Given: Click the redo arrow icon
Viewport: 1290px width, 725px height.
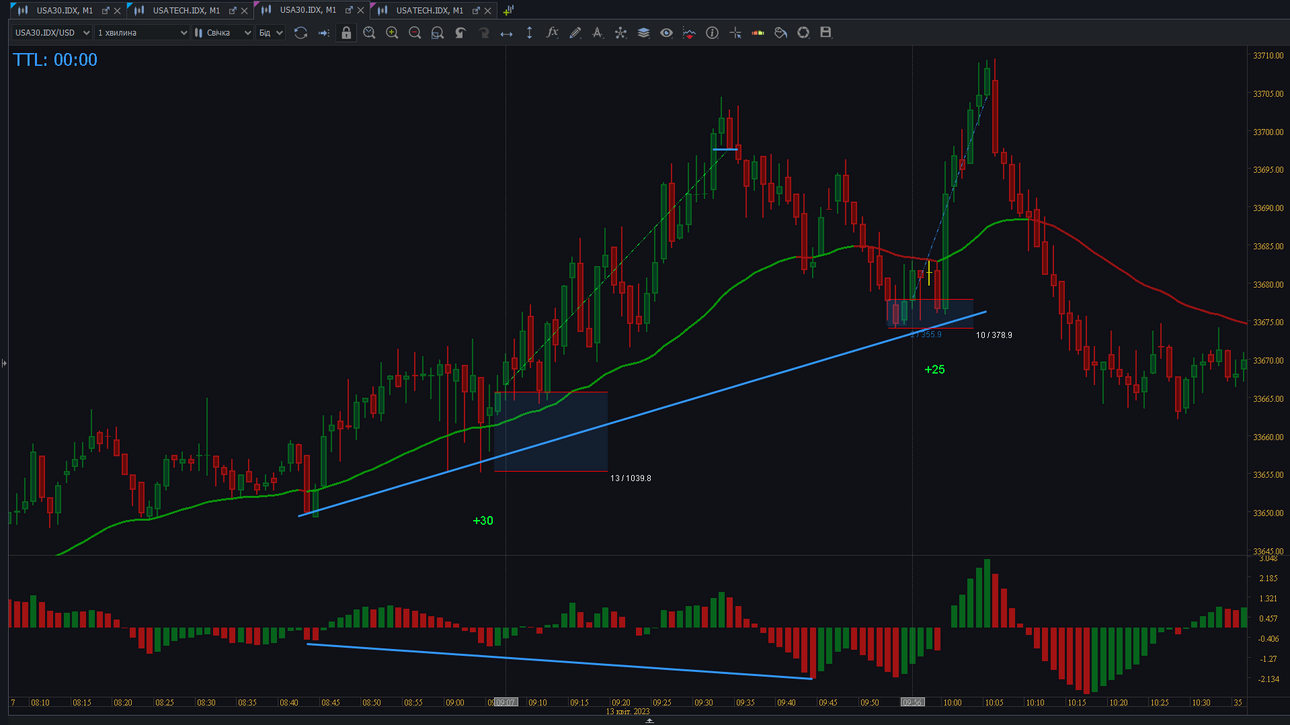Looking at the screenshot, I should point(483,33).
